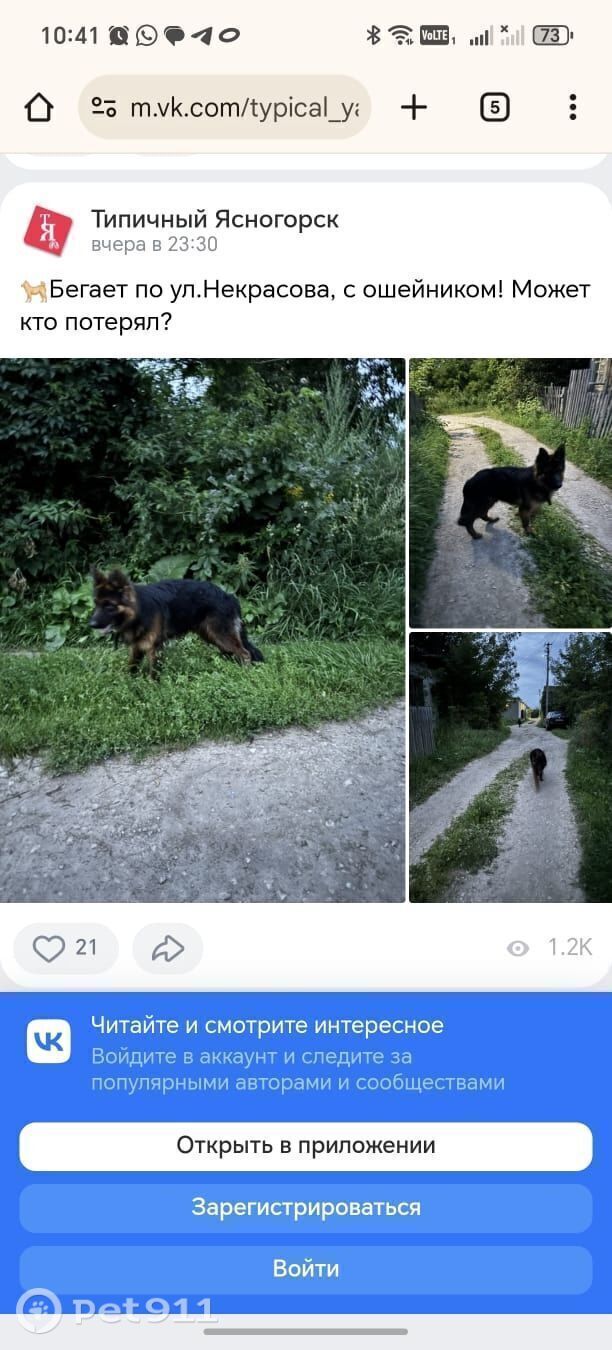Tap the site settings icon in address bar
Viewport: 612px width, 1350px height.
click(x=104, y=107)
